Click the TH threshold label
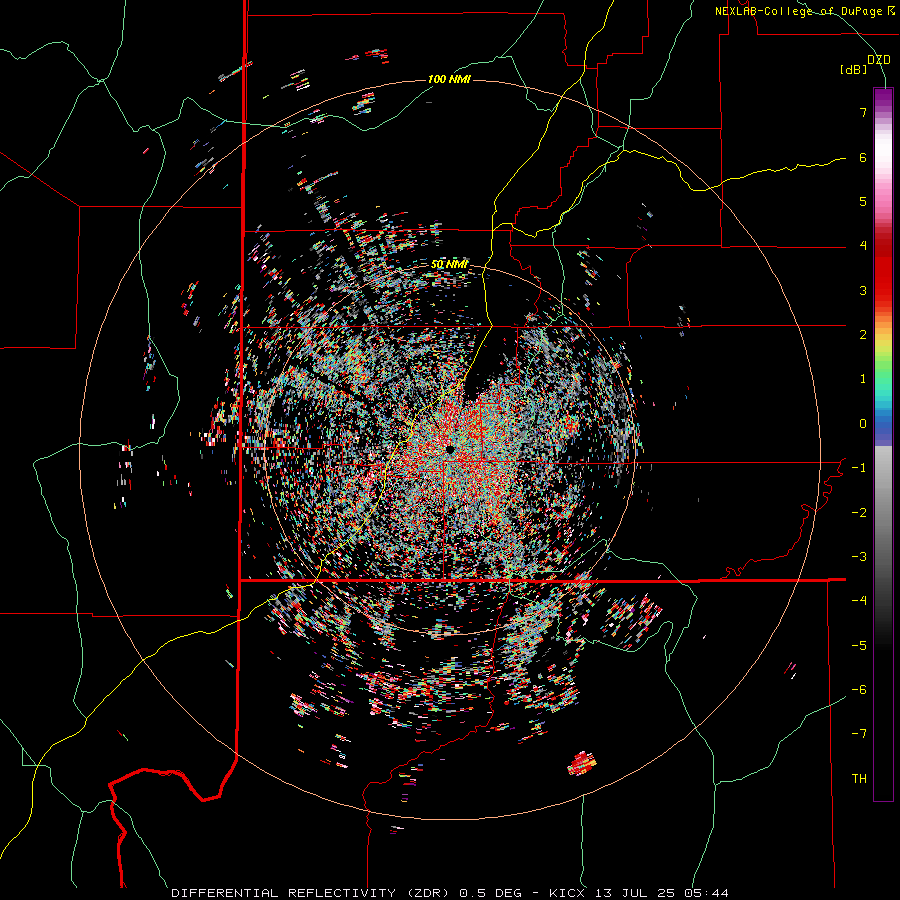This screenshot has height=900, width=900. 859,779
